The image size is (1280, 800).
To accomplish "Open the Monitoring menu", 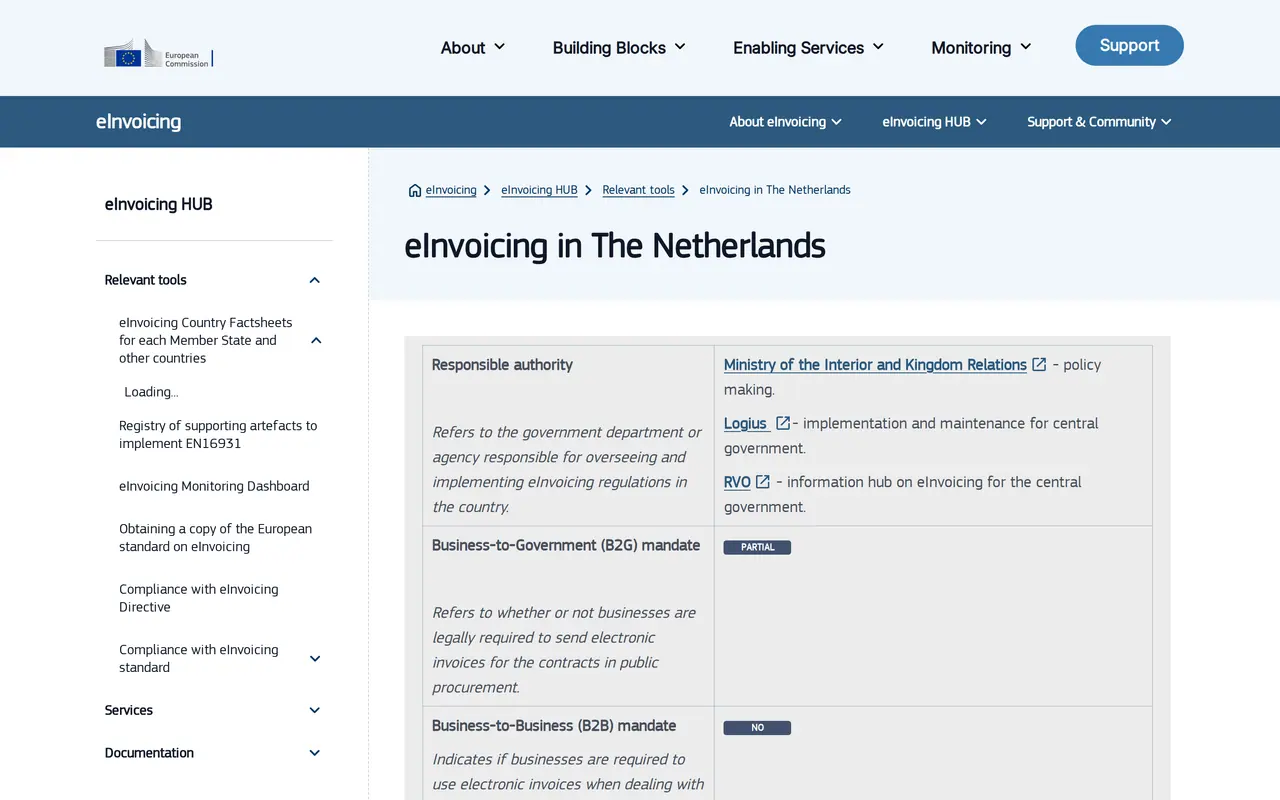I will (981, 48).
